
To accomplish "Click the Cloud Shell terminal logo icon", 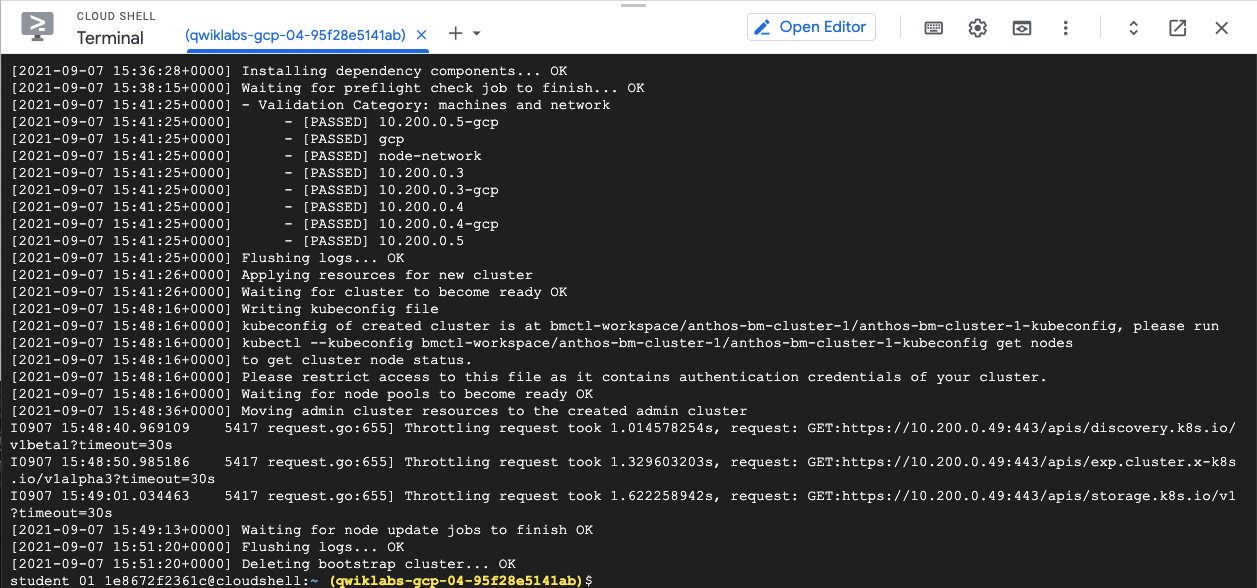I will (x=38, y=27).
